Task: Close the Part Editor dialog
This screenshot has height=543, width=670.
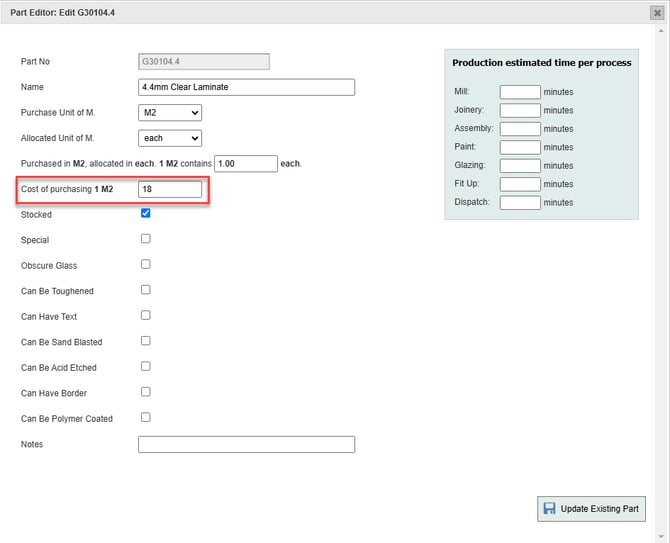Action: pyautogui.click(x=656, y=13)
